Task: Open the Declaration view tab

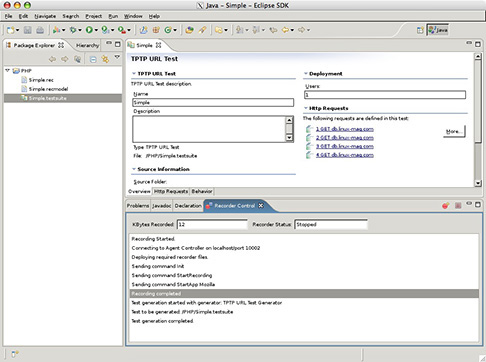Action: (188, 206)
